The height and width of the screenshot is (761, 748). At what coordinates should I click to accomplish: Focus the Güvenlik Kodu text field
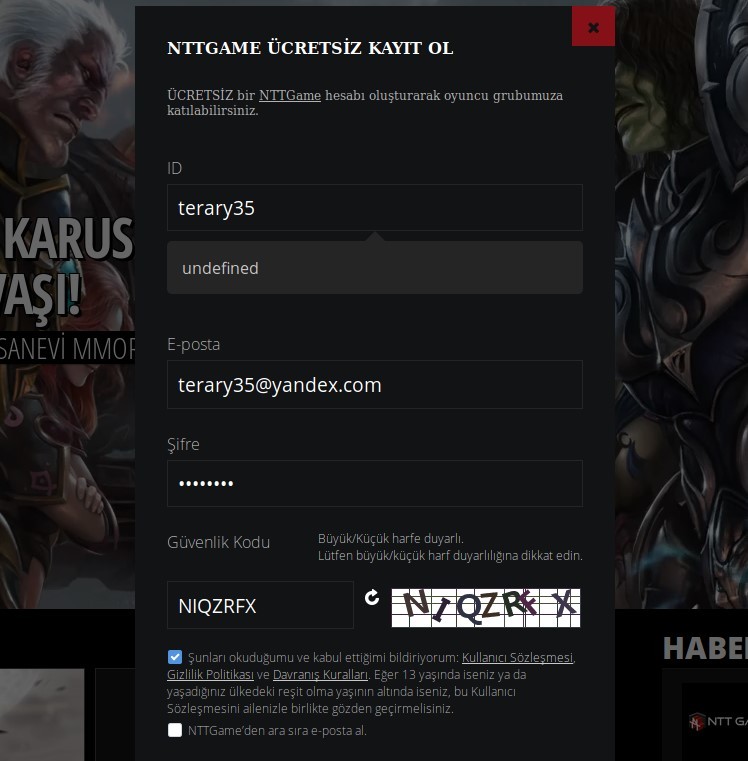point(260,605)
